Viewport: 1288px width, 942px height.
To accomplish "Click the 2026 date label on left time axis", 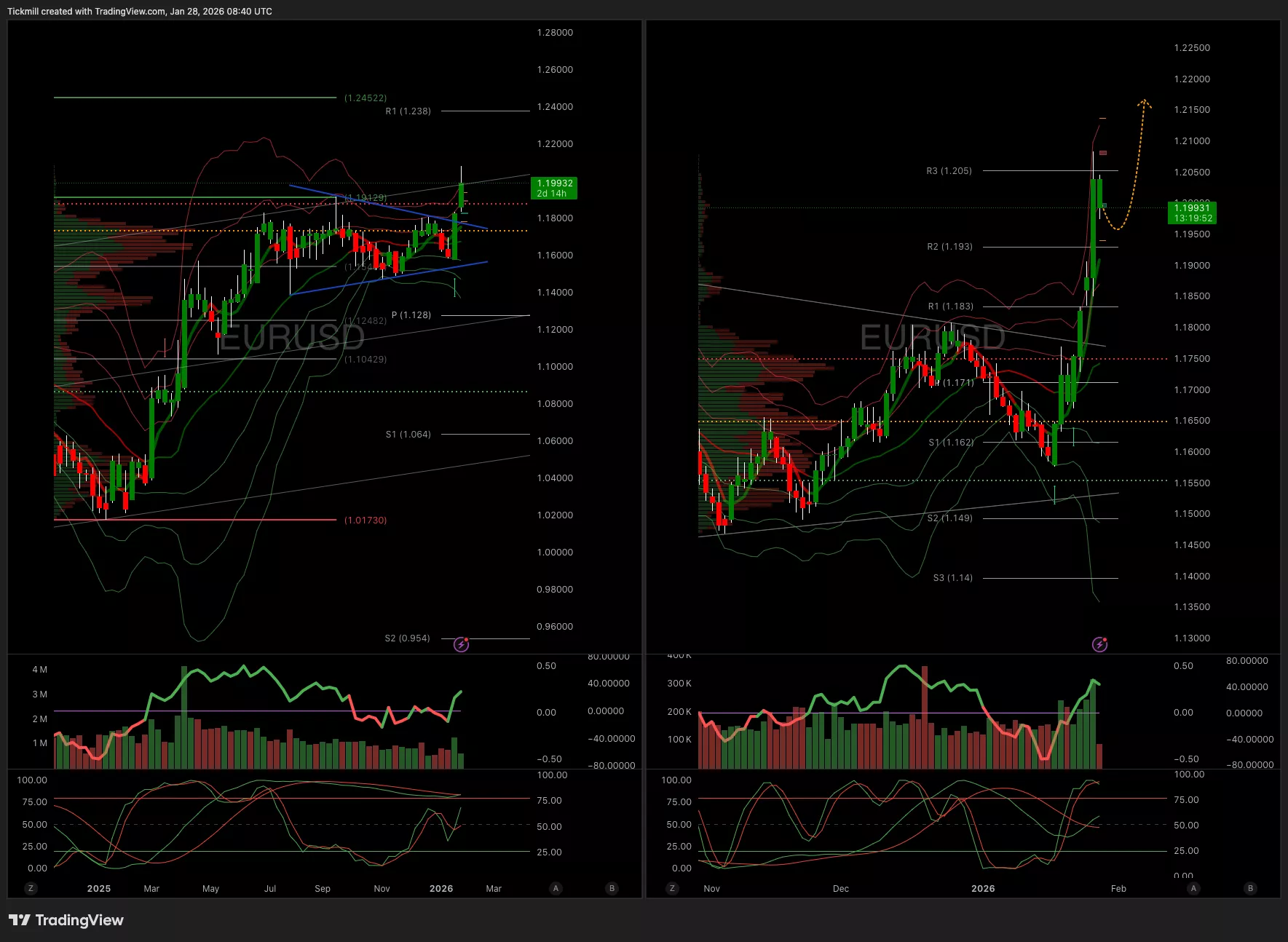I will point(441,889).
